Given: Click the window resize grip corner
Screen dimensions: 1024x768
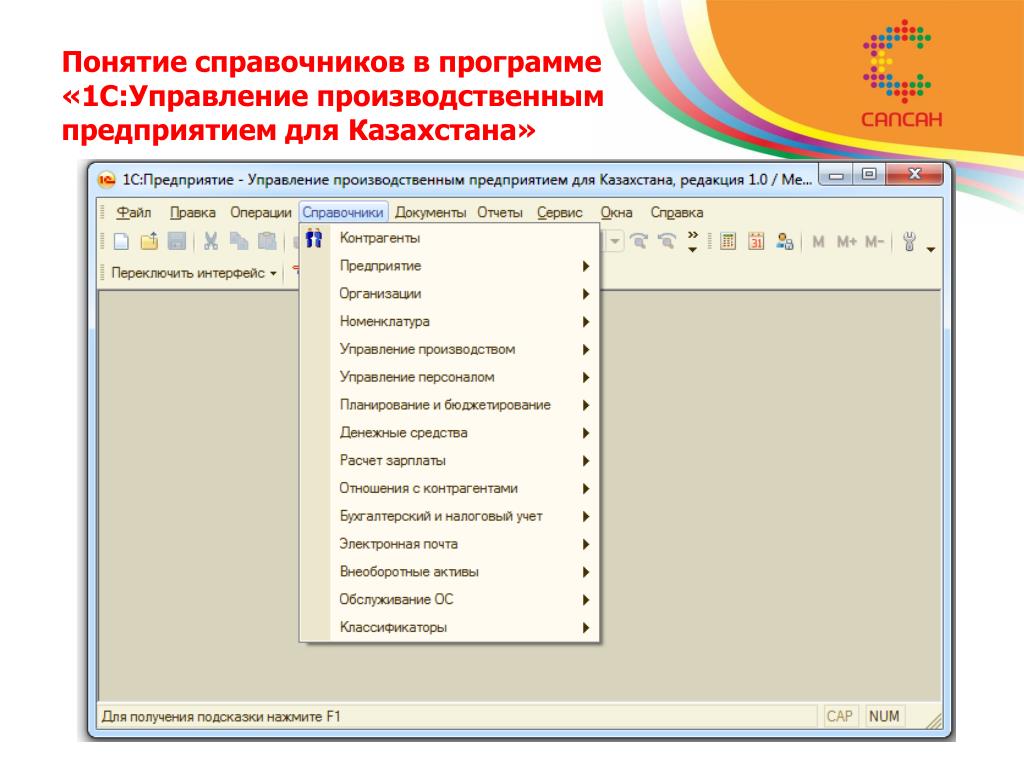Looking at the screenshot, I should coord(935,720).
